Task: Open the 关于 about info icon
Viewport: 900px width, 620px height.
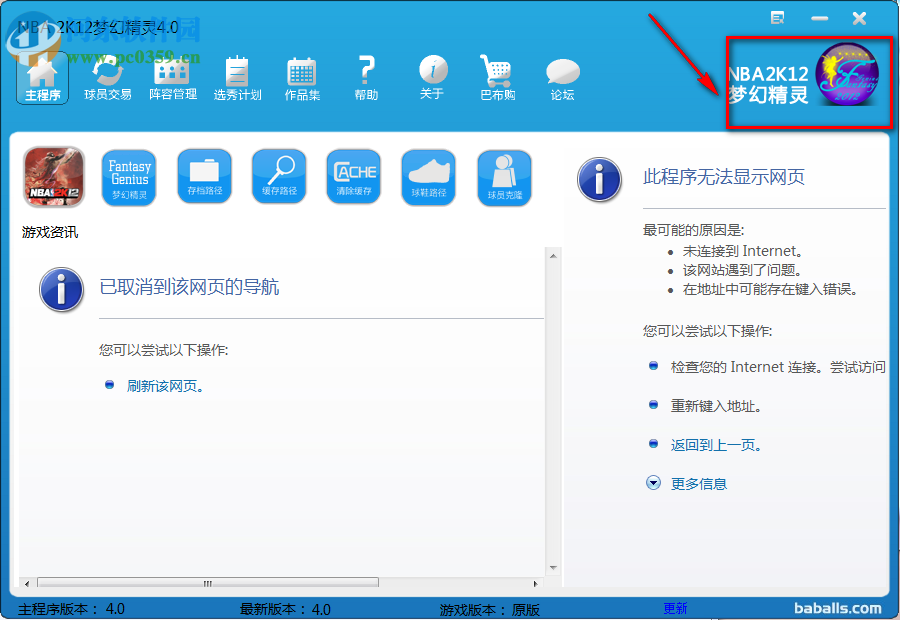Action: [432, 78]
